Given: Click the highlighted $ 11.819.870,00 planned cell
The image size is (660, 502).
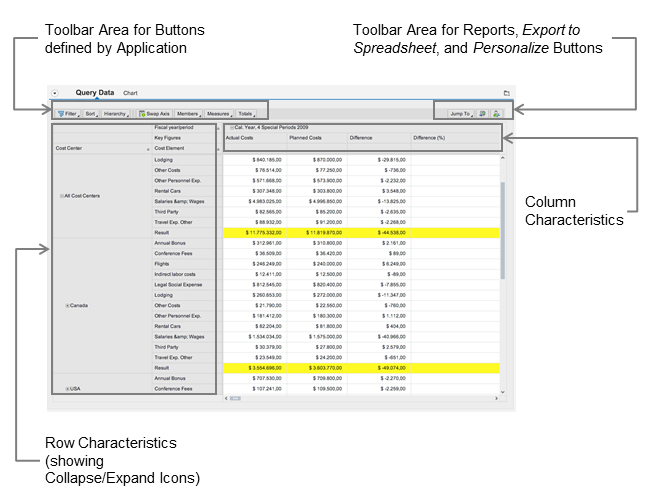Looking at the screenshot, I should click(317, 233).
